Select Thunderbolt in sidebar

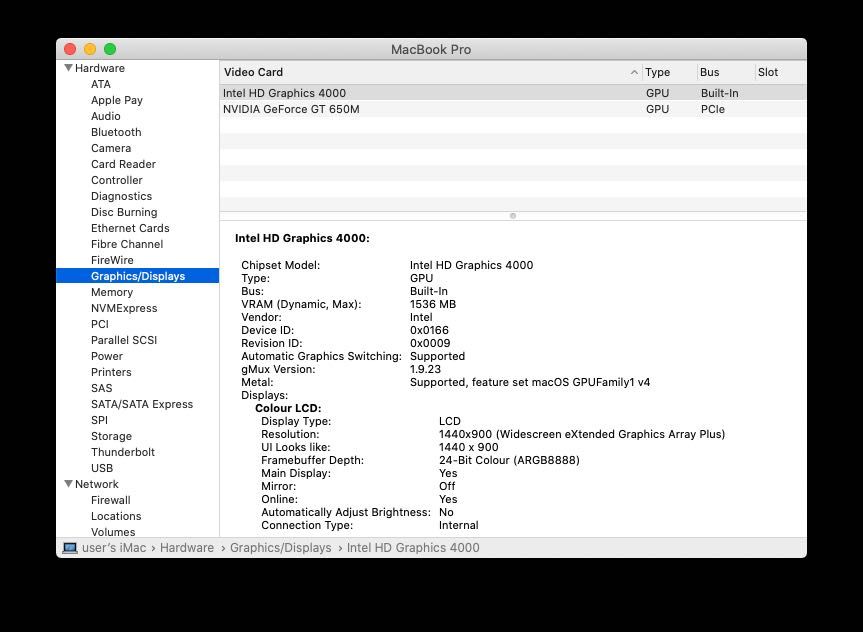[x=123, y=451]
